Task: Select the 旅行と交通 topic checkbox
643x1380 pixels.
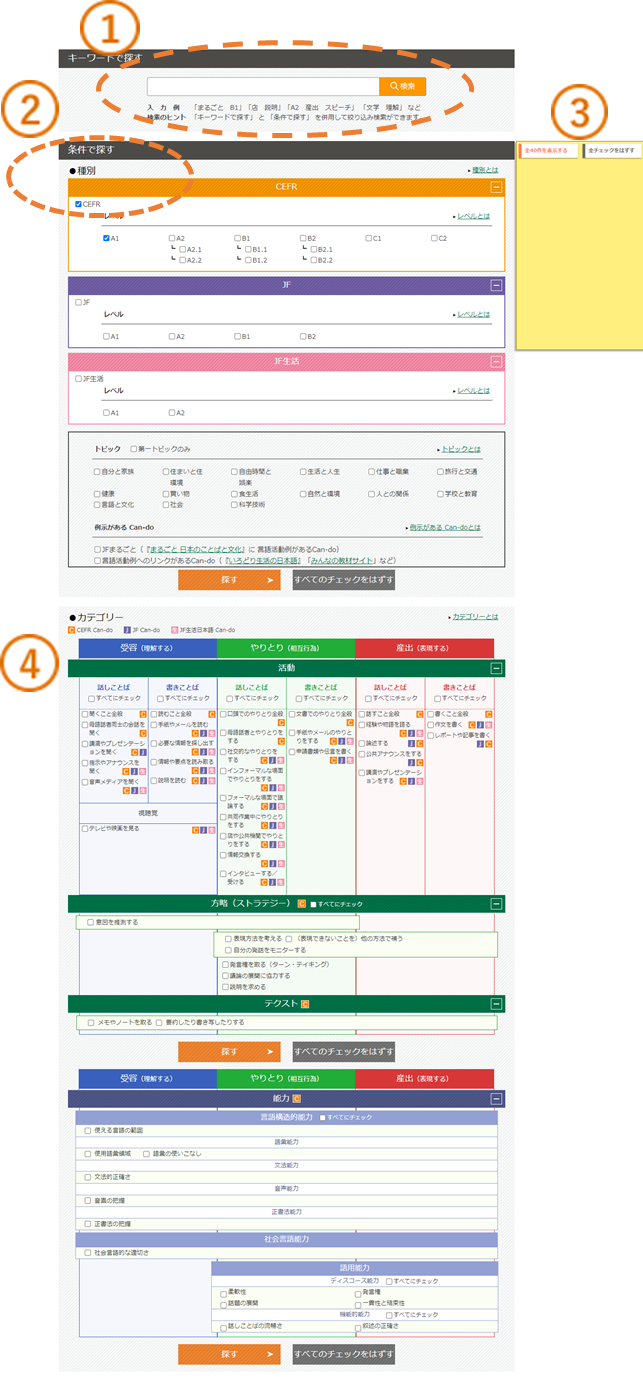Action: point(441,471)
